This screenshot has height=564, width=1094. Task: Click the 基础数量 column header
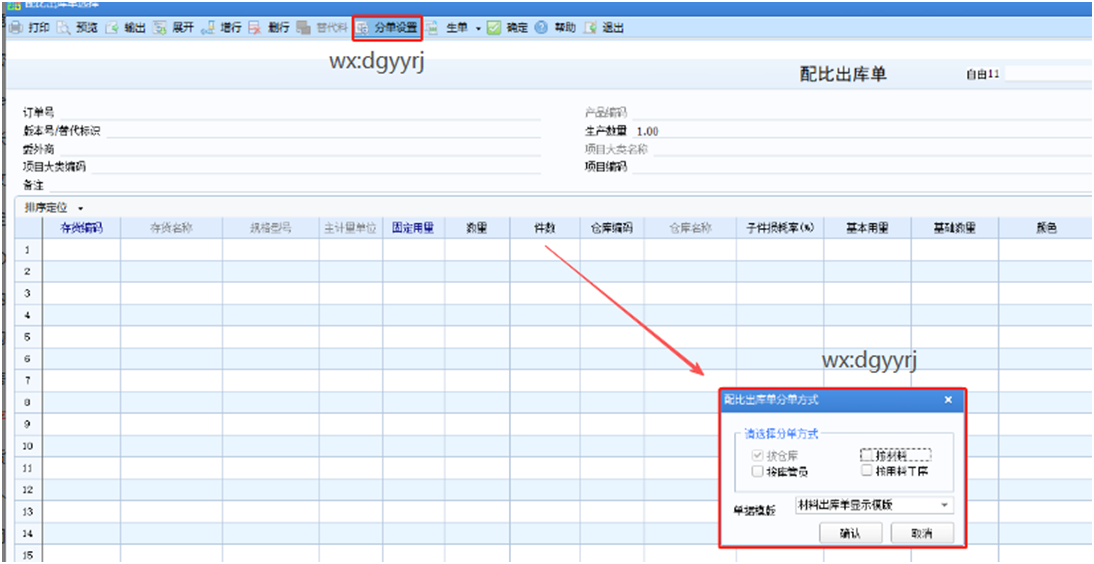click(x=954, y=228)
